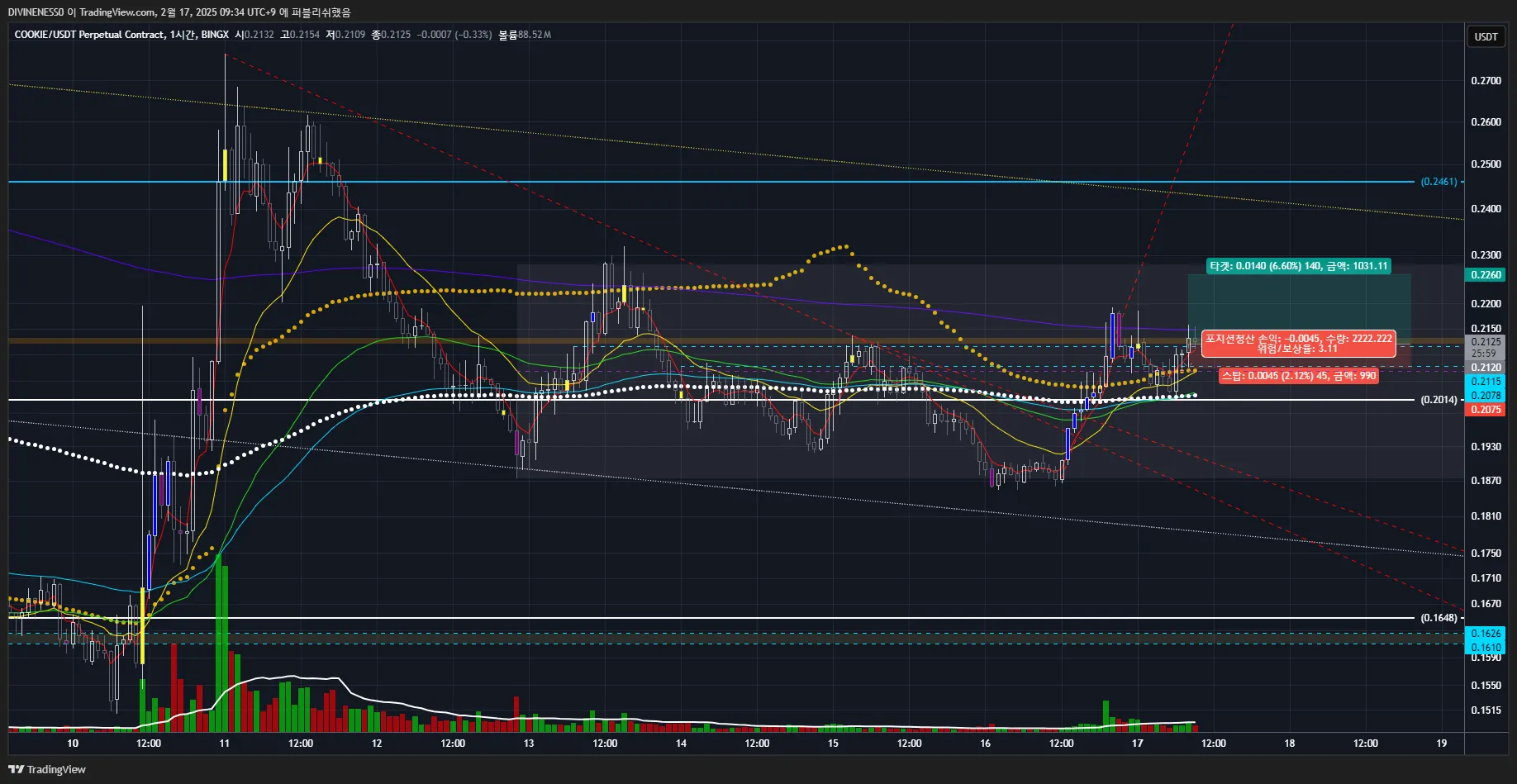Select the red 스탑 stop label

click(x=1299, y=376)
